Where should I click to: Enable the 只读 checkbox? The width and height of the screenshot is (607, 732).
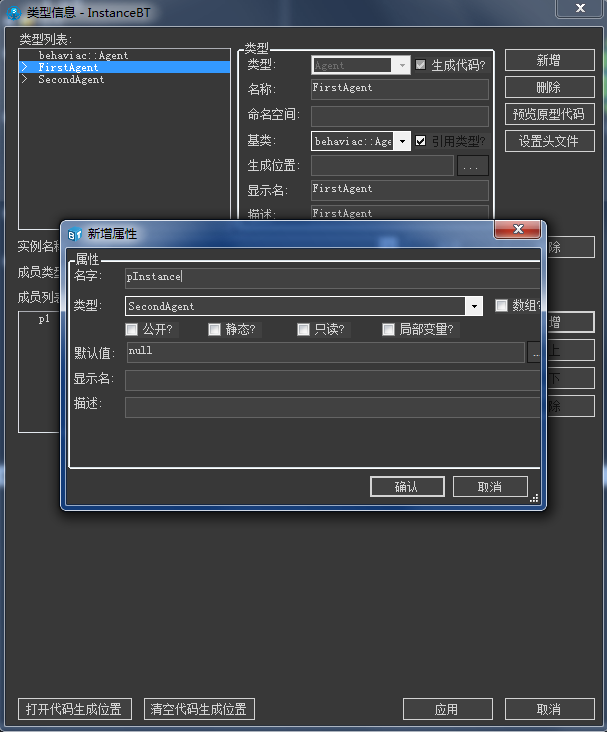[303, 329]
